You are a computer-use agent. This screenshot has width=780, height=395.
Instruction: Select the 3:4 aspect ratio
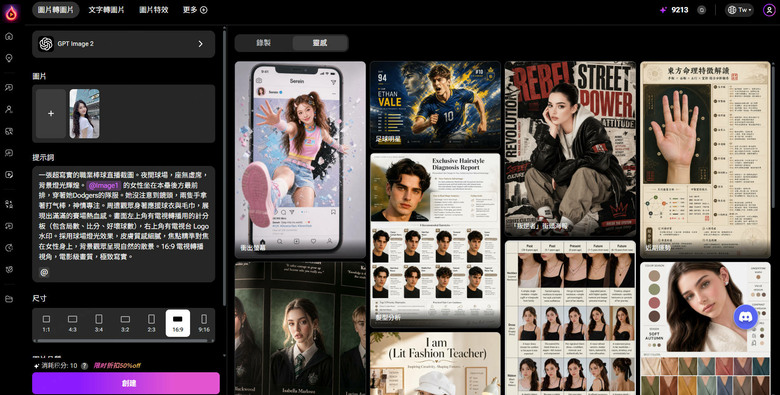[98, 323]
